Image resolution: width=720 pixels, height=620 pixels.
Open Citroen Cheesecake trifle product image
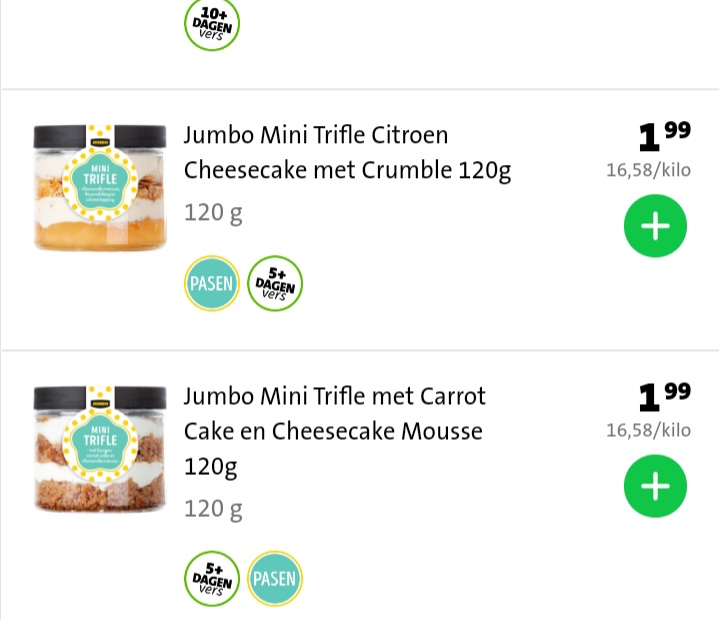tap(100, 187)
